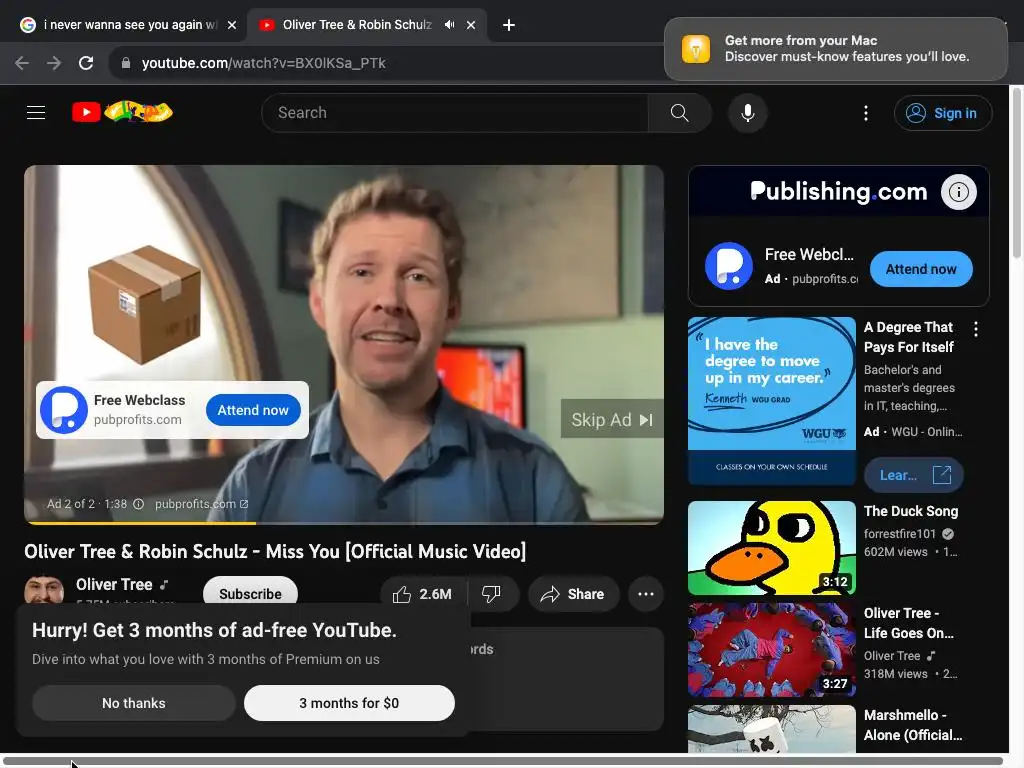Close the Google search tab
The width and height of the screenshot is (1024, 768).
click(232, 25)
